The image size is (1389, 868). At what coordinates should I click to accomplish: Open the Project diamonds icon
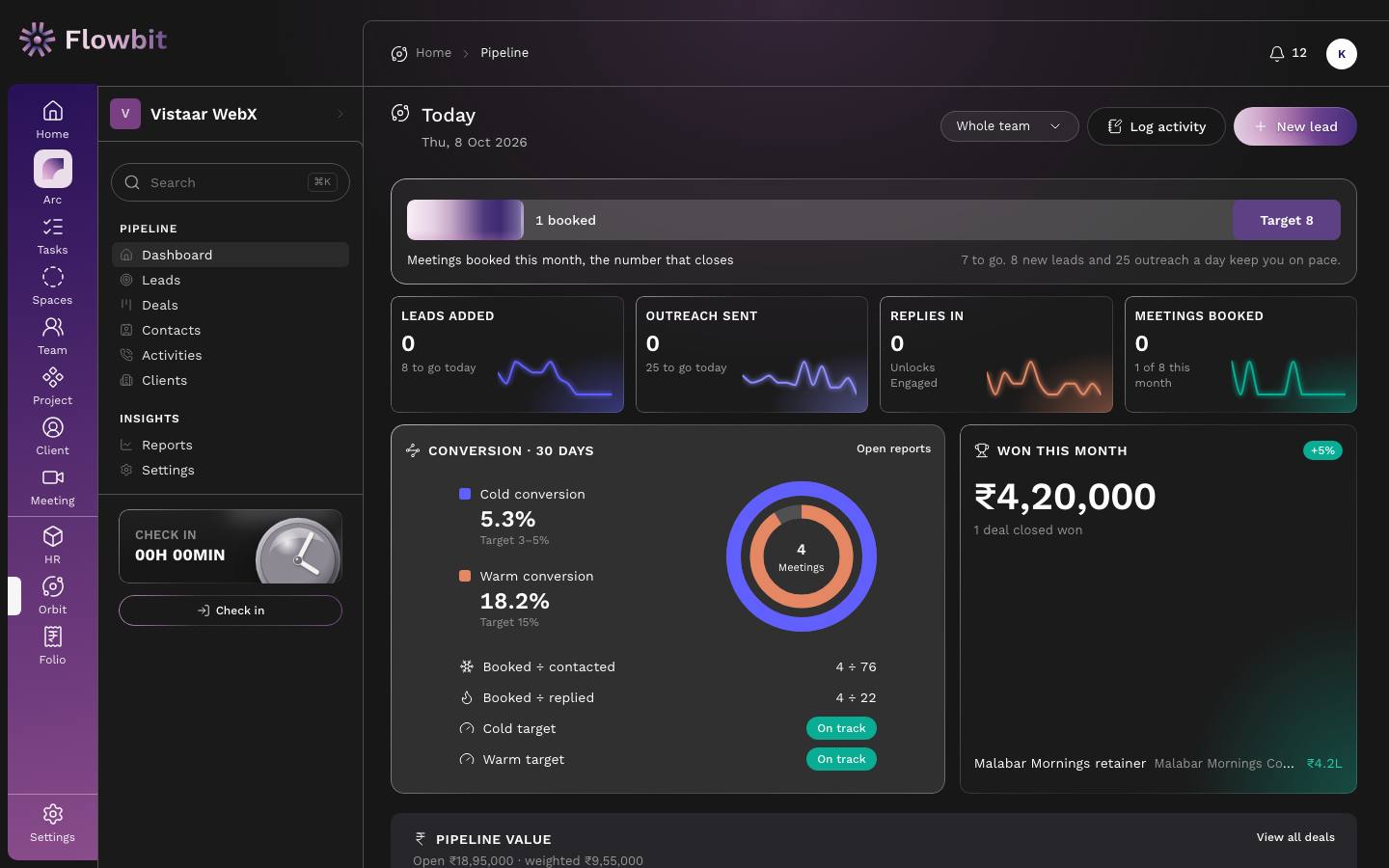point(53,377)
